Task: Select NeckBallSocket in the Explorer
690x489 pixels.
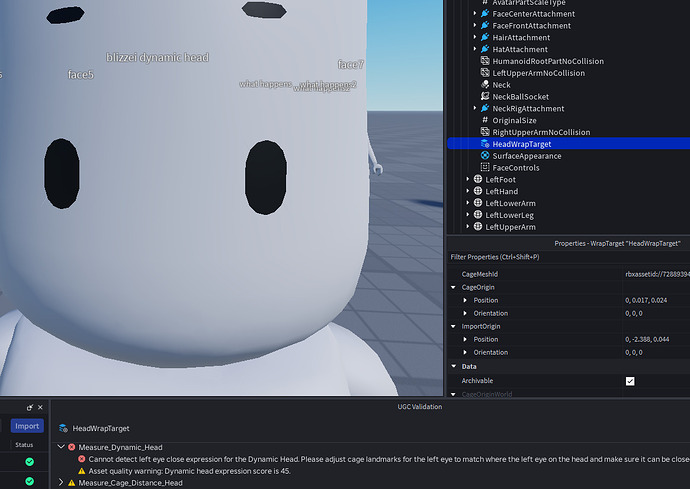Action: [521, 97]
